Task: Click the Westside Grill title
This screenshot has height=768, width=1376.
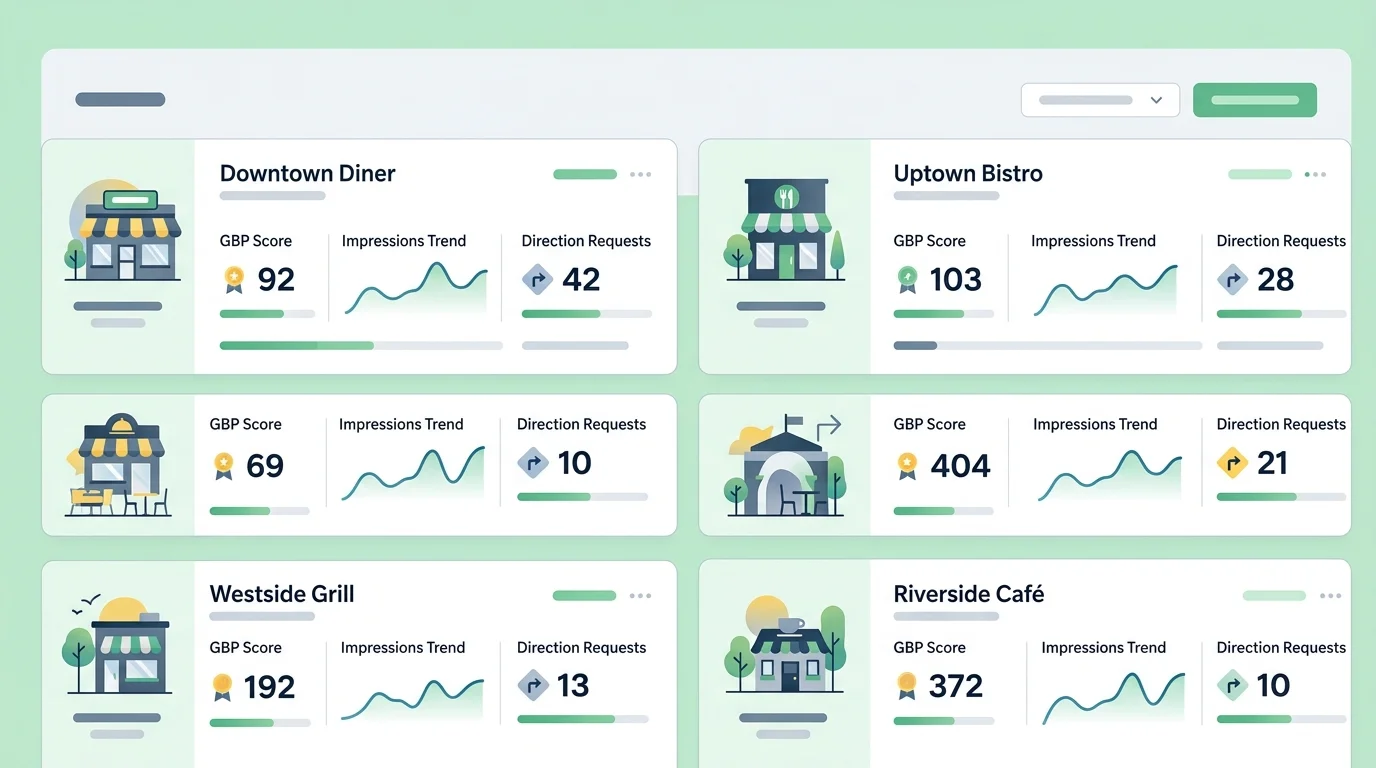Action: coord(282,594)
